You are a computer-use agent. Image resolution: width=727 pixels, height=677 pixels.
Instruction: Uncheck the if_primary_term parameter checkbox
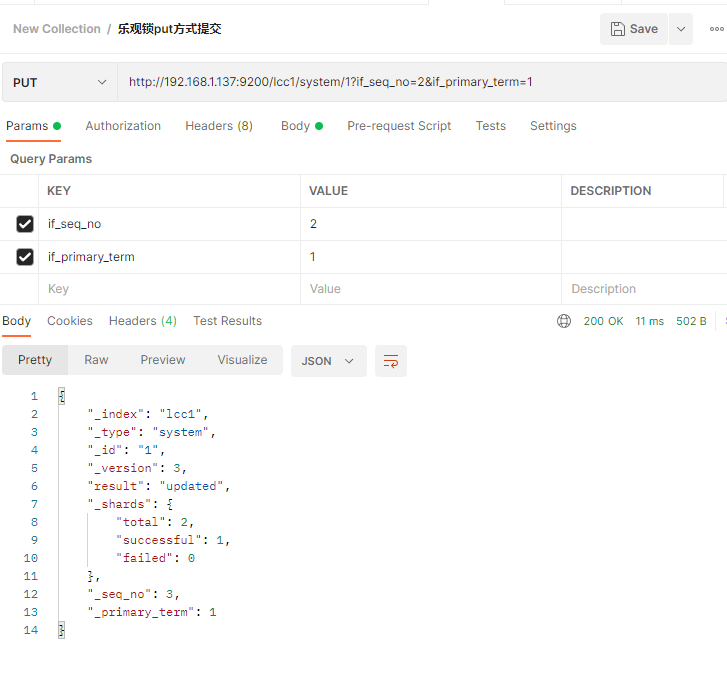coord(25,257)
